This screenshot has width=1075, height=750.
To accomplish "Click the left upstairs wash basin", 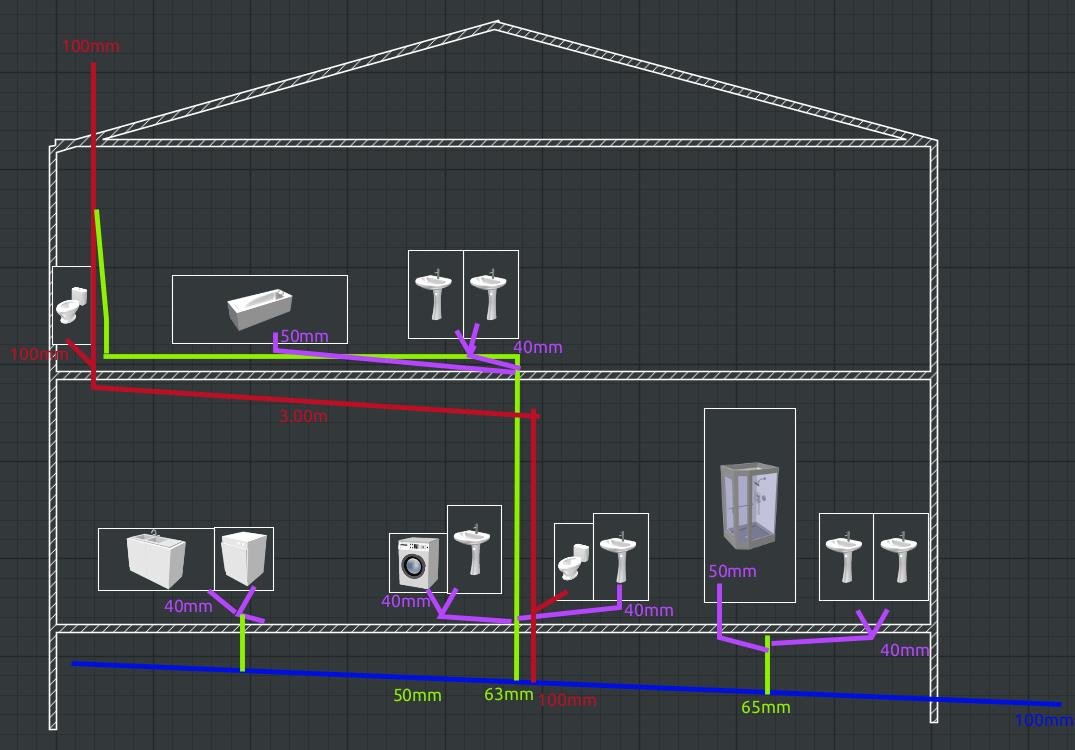I will 436,293.
